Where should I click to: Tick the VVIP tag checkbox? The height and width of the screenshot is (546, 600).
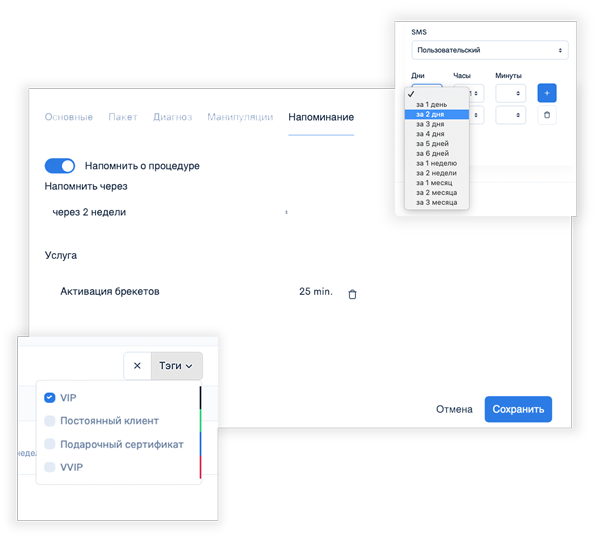coord(50,467)
